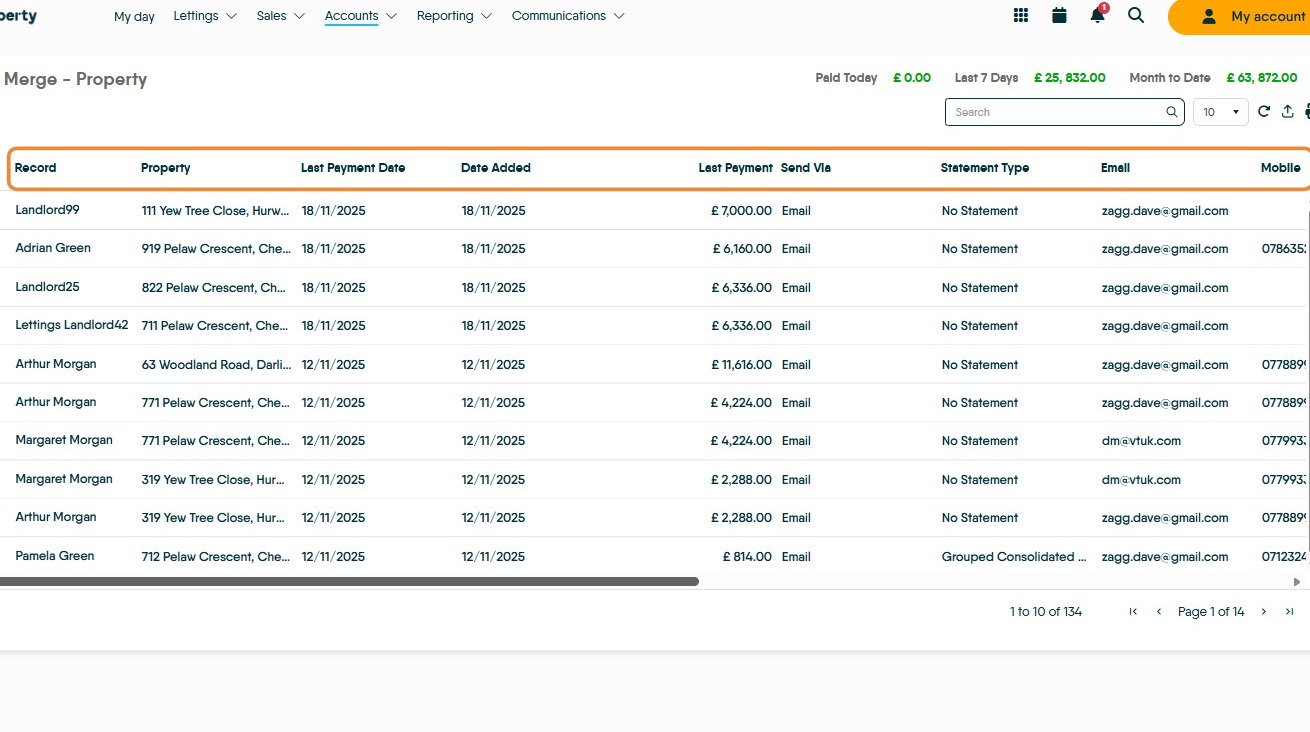Open the rows-per-page dropdown showing 10

point(1220,112)
